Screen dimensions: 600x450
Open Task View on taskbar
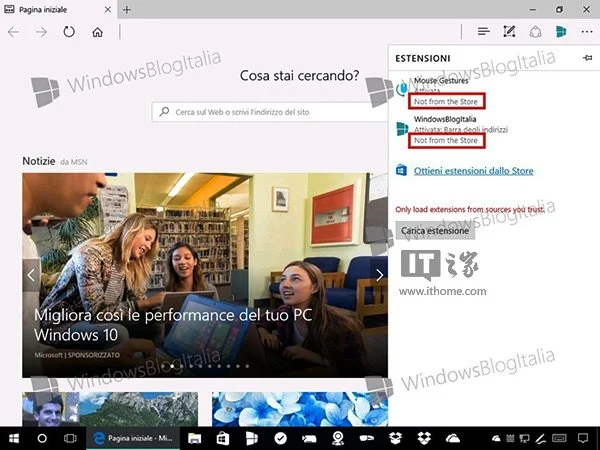pos(70,438)
